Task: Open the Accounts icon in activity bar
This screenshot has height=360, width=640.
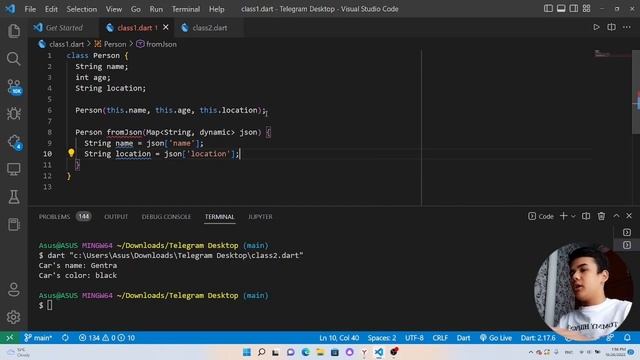Action: pos(13,289)
